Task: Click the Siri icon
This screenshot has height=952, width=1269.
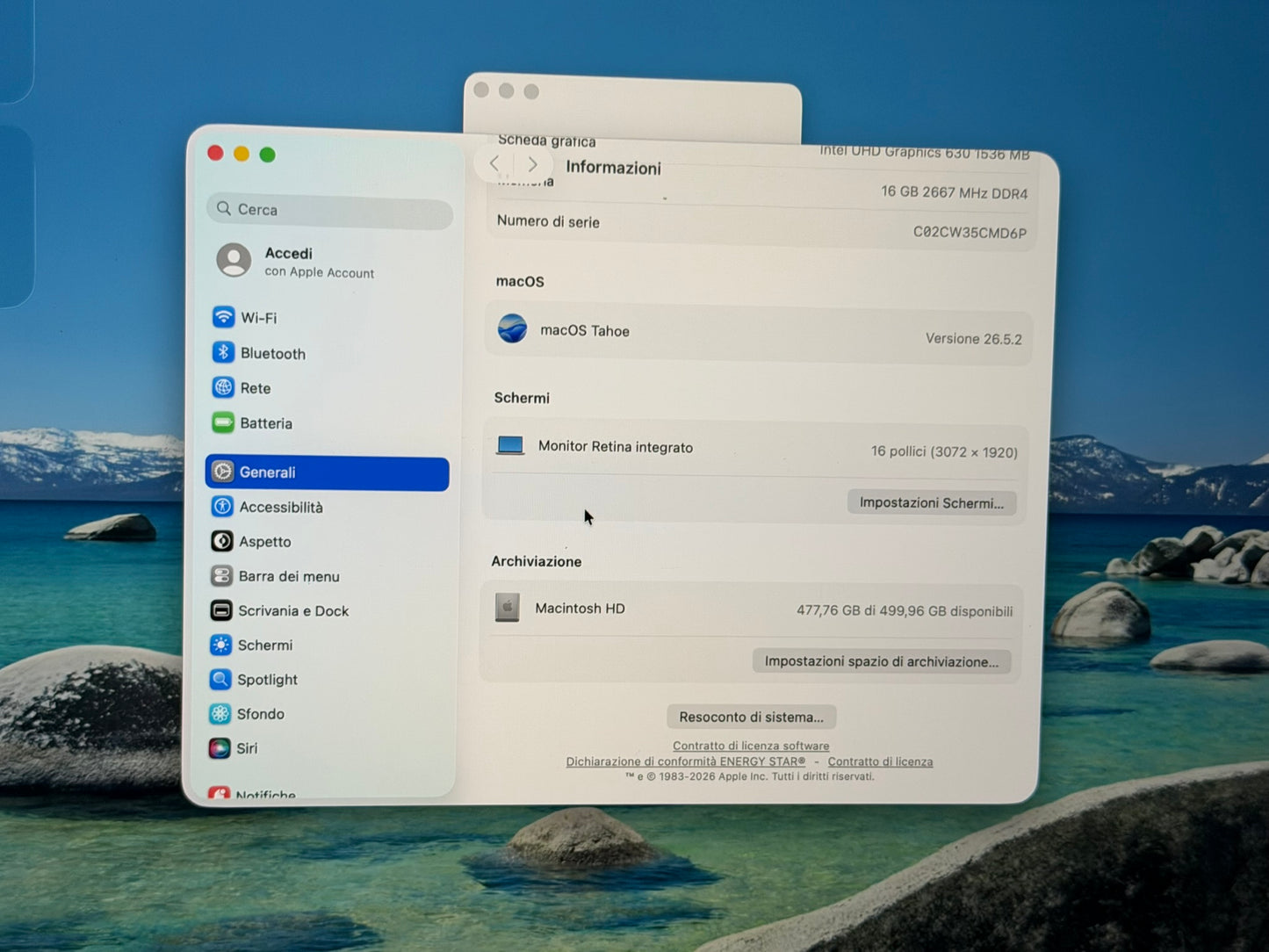Action: coord(220,748)
